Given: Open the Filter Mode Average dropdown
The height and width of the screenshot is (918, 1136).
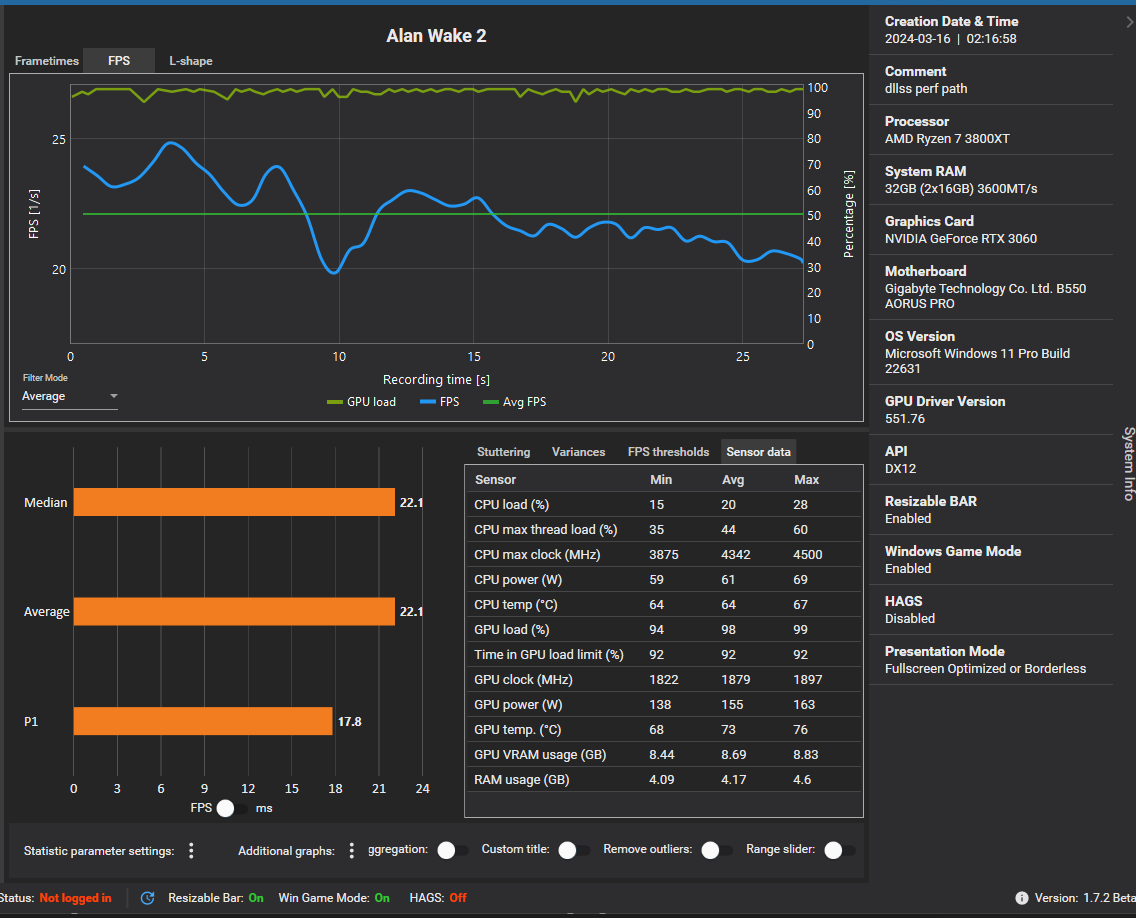Looking at the screenshot, I should tap(70, 396).
